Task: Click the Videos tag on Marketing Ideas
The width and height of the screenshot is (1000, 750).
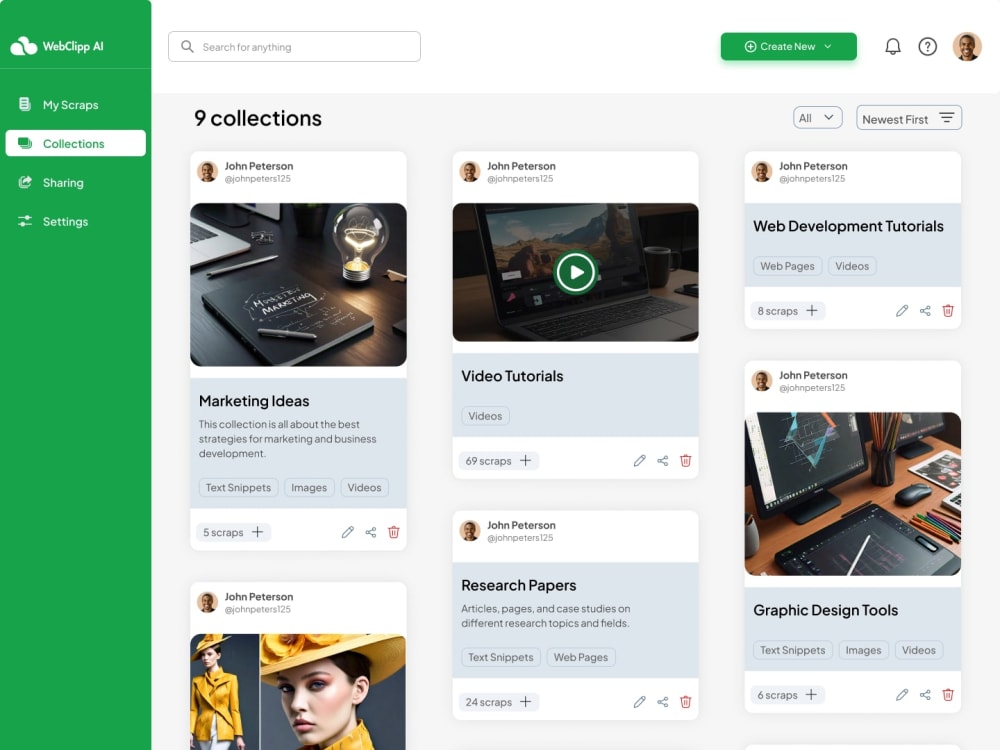Action: (364, 487)
